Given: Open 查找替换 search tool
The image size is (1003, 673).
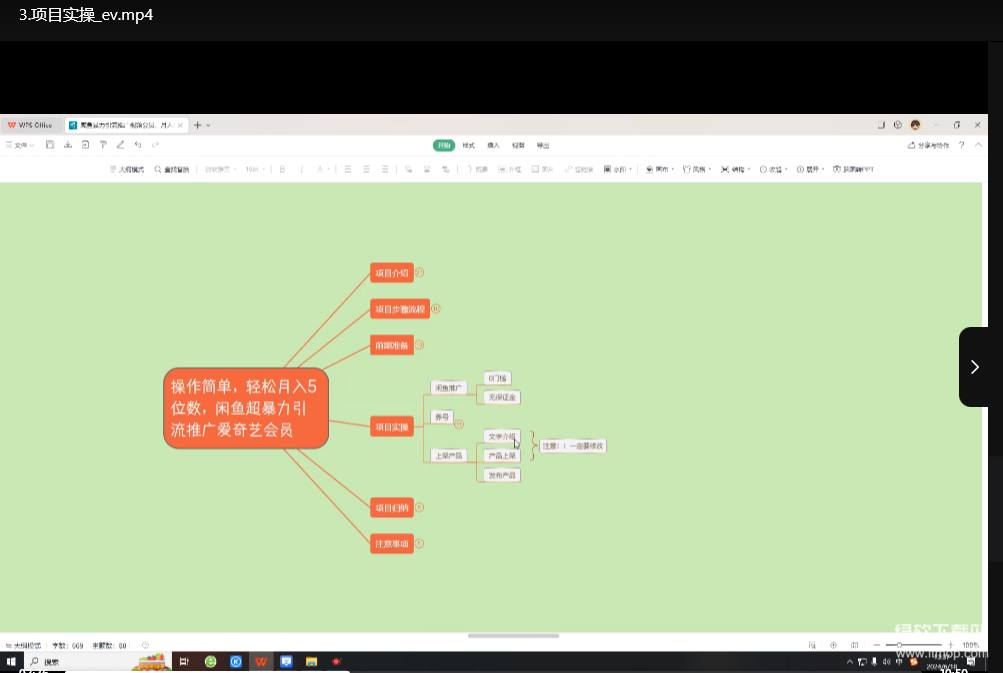Looking at the screenshot, I should coord(171,170).
